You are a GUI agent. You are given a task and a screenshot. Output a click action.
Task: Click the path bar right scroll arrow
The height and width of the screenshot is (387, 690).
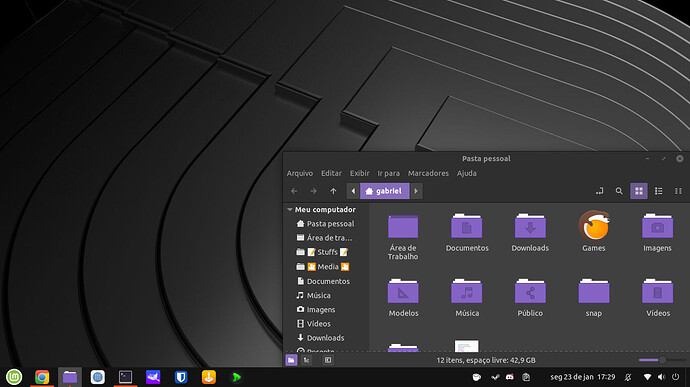pyautogui.click(x=416, y=191)
